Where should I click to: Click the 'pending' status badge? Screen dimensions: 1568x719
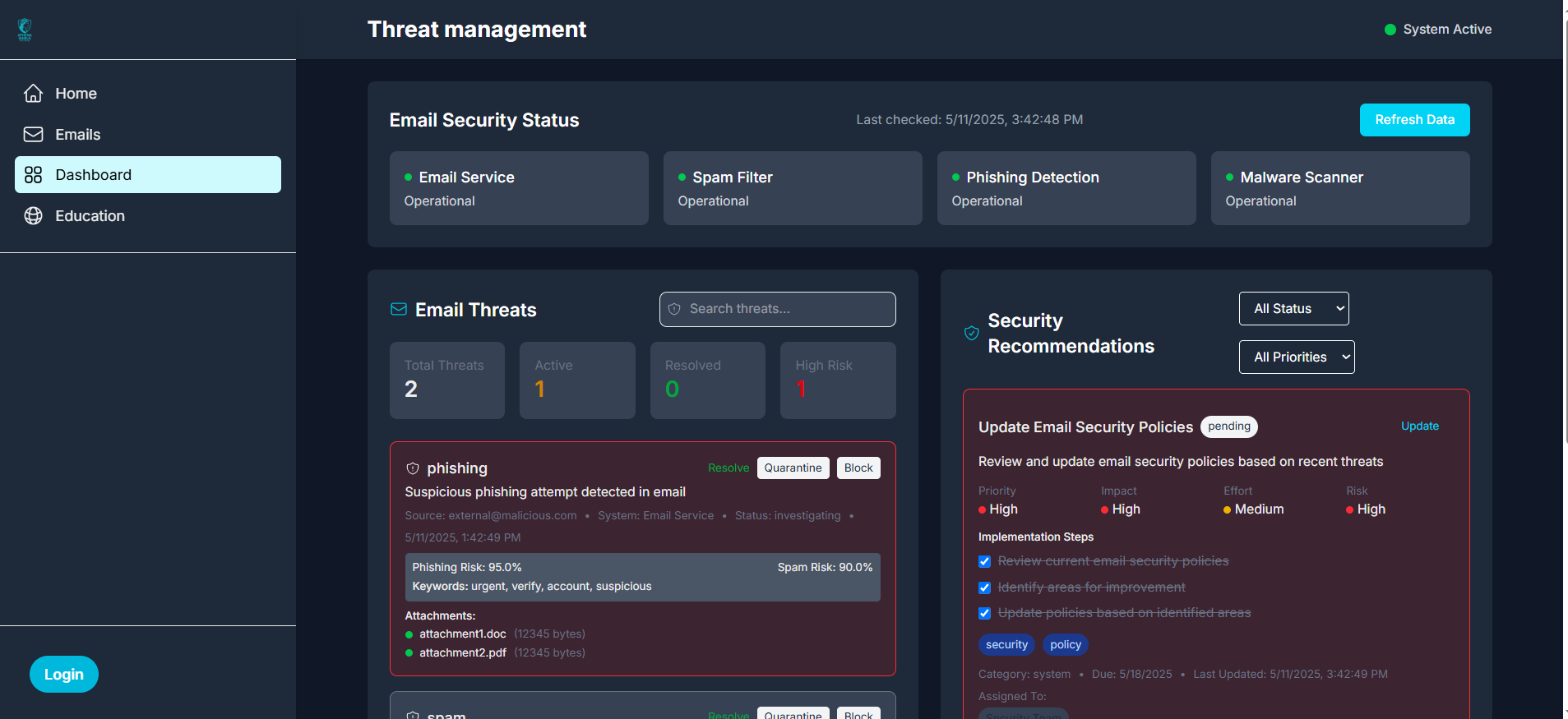1228,426
